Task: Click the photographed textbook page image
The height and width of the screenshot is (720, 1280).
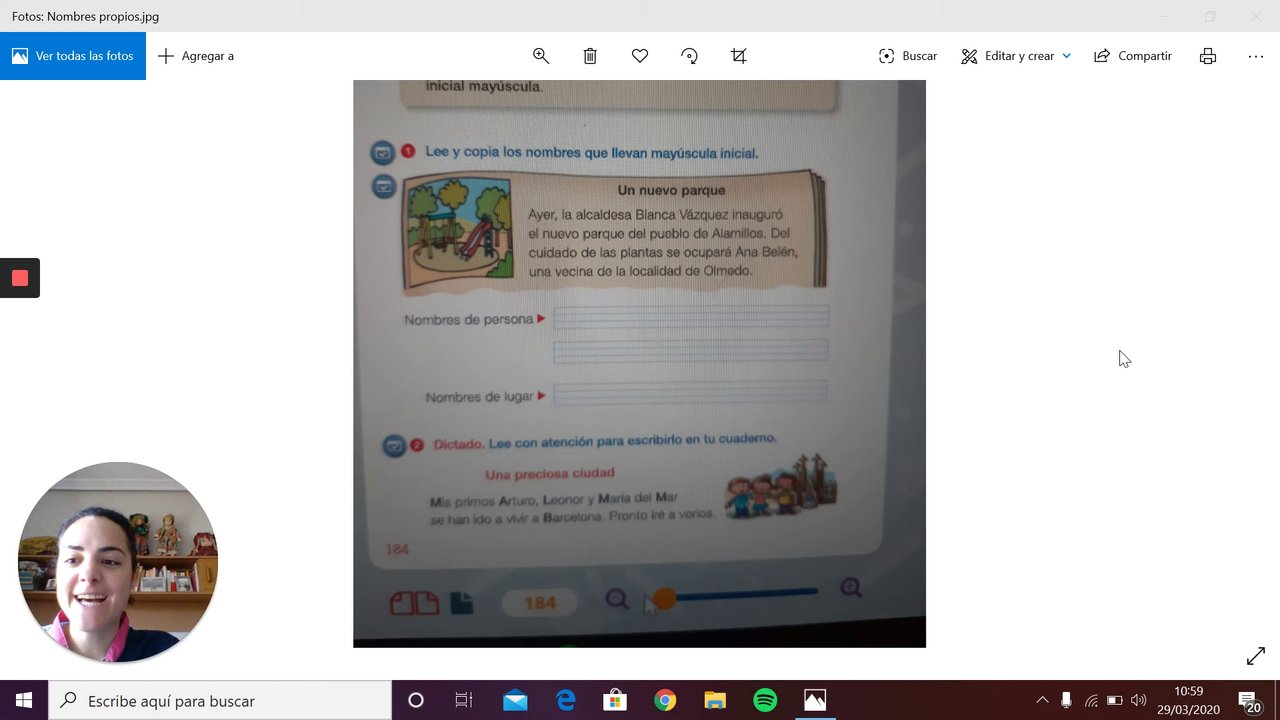Action: coord(639,364)
